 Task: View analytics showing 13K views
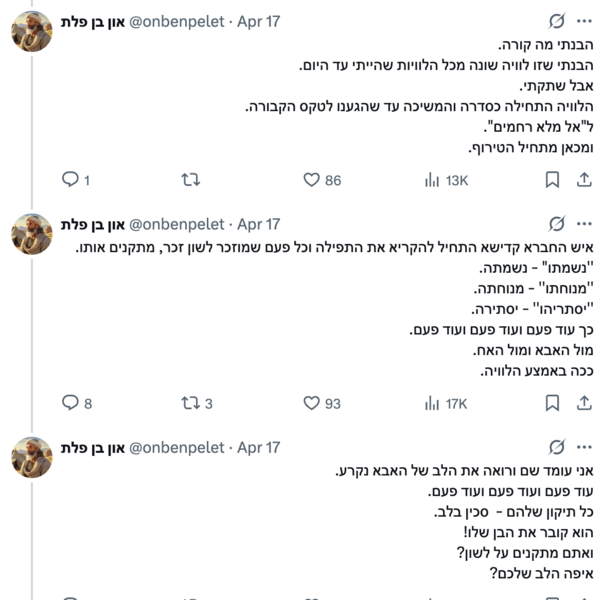coord(446,180)
